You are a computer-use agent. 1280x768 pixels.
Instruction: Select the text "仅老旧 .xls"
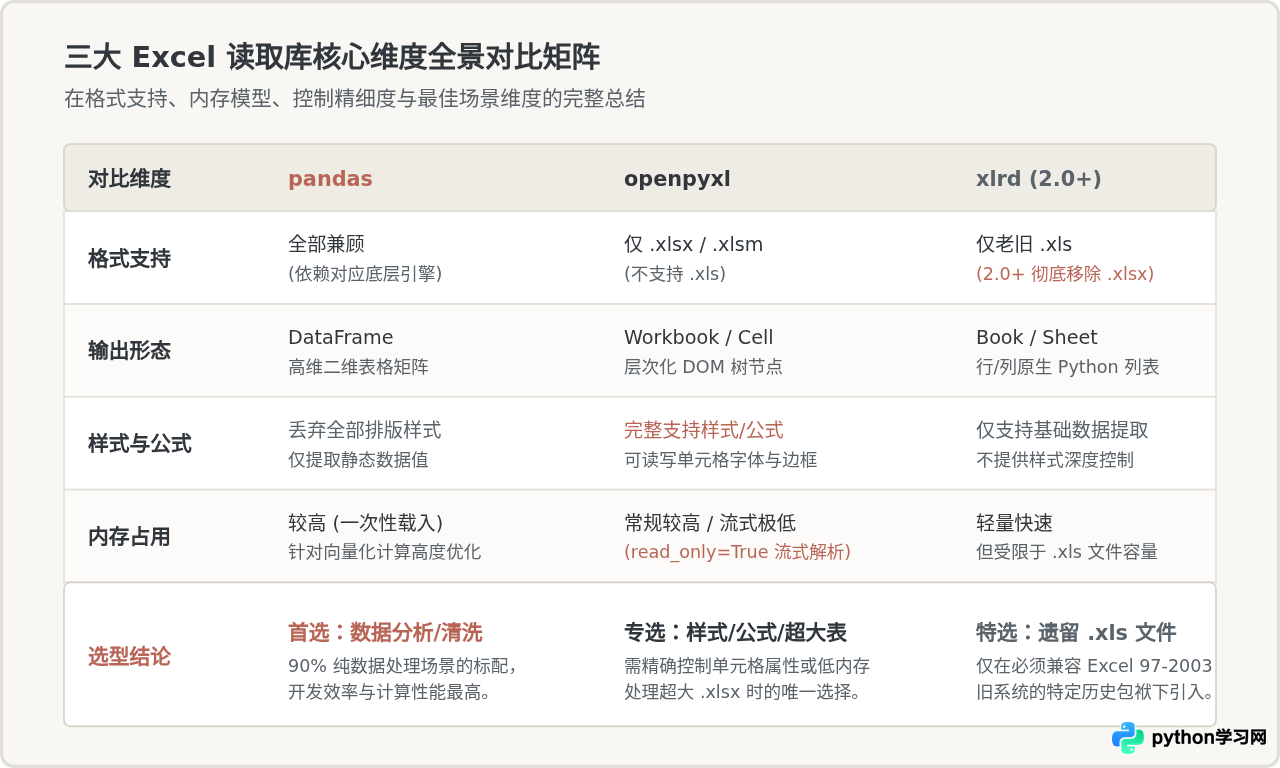pyautogui.click(x=1024, y=244)
